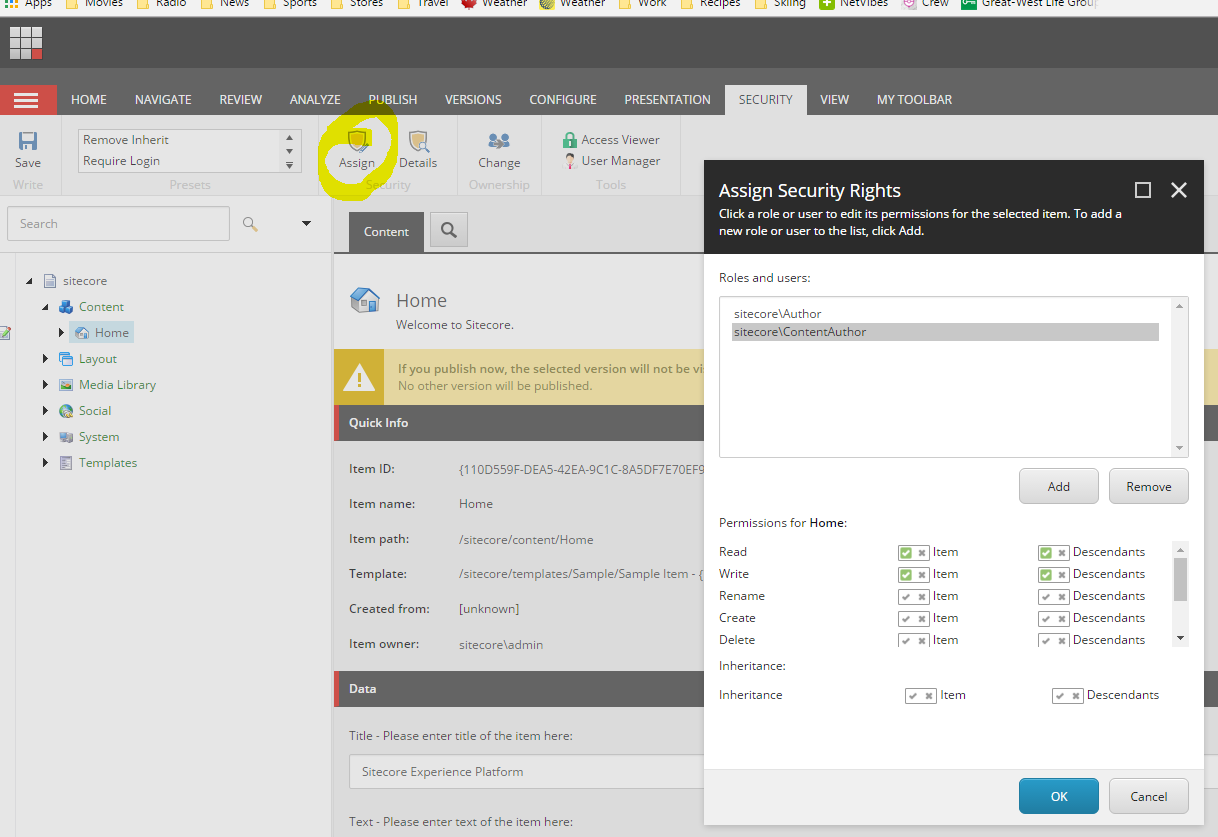This screenshot has width=1218, height=837.
Task: Apply the Require Login preset
Action: pos(122,161)
